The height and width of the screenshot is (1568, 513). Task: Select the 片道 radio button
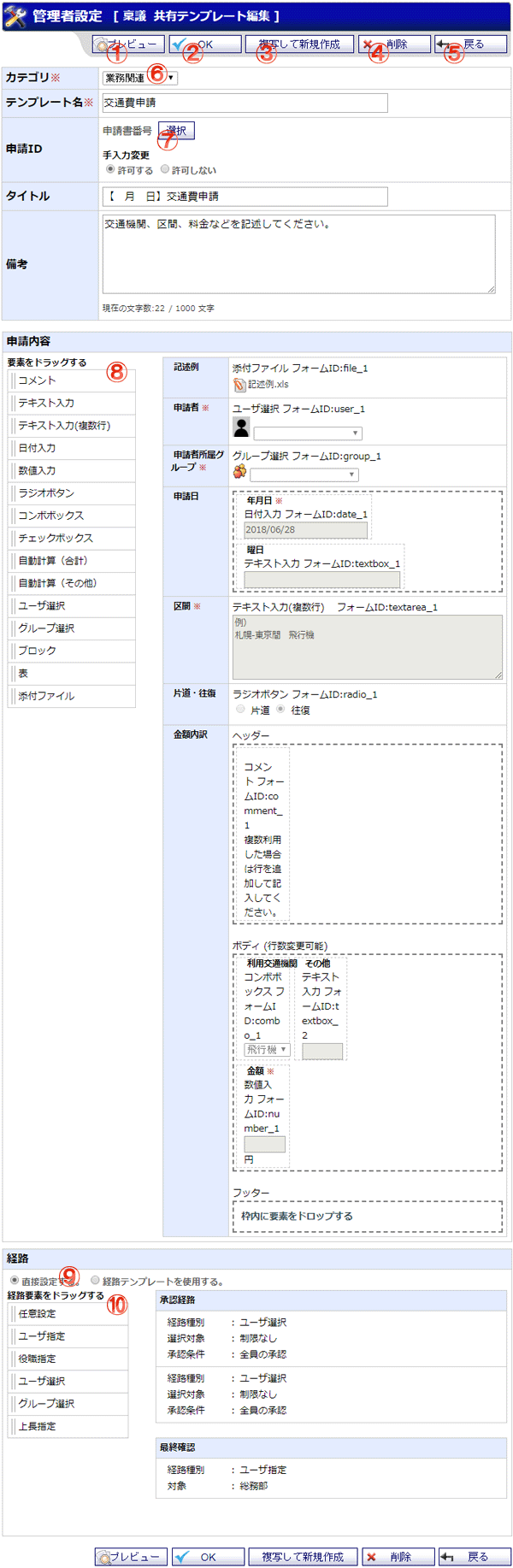240,710
